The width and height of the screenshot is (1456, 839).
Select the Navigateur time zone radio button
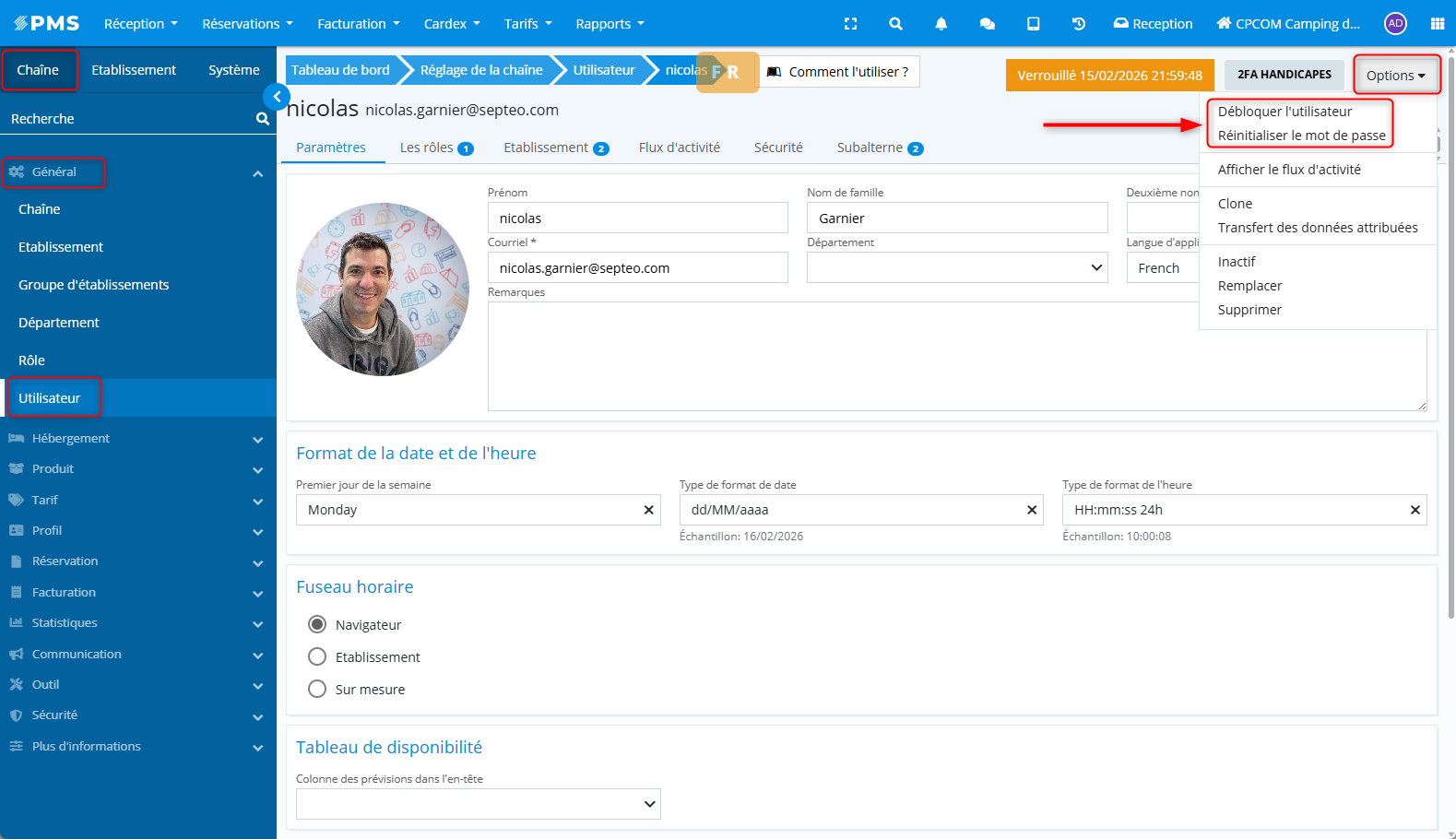pyautogui.click(x=317, y=625)
